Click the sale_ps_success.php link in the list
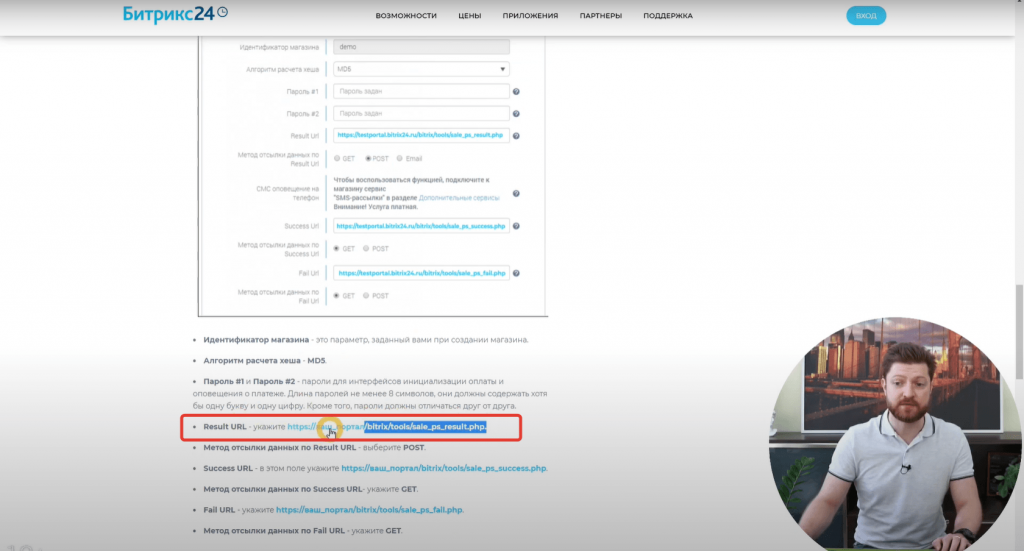 (443, 468)
